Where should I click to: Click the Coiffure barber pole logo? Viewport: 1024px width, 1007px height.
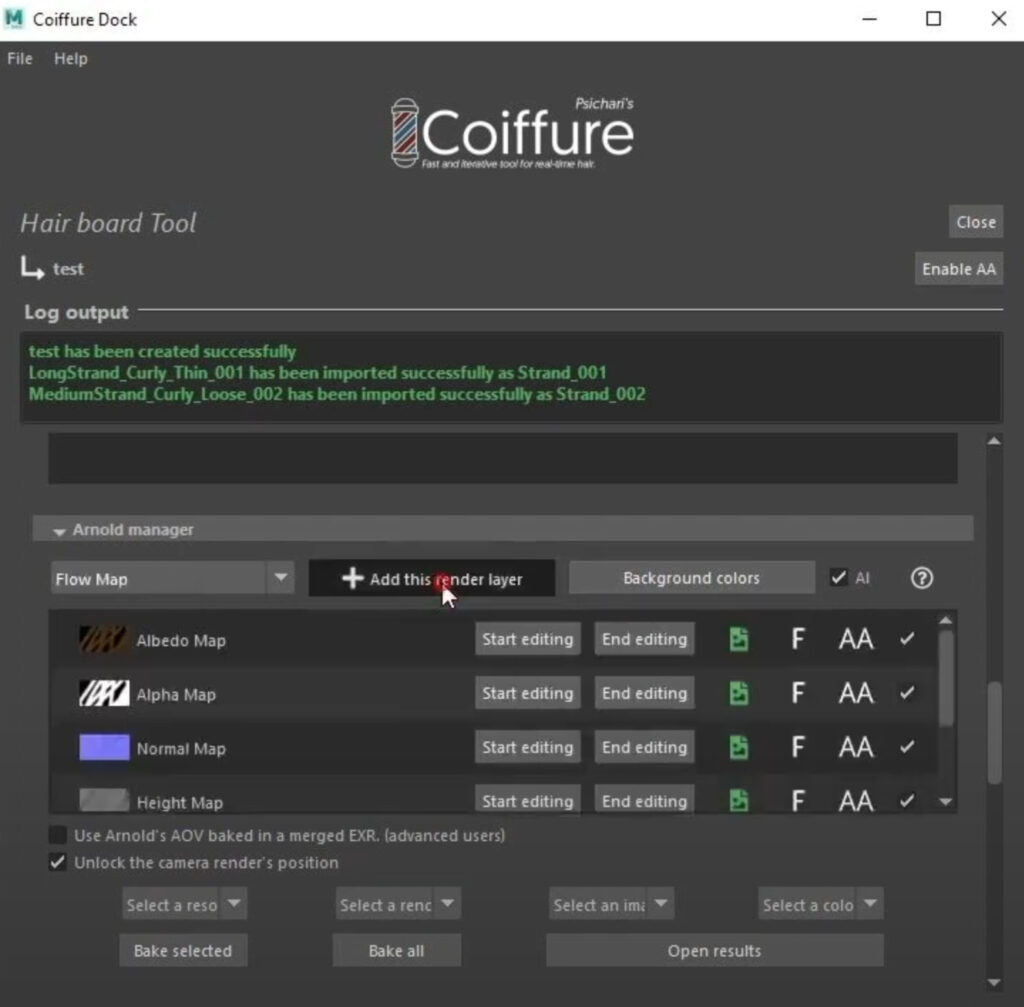pos(405,133)
